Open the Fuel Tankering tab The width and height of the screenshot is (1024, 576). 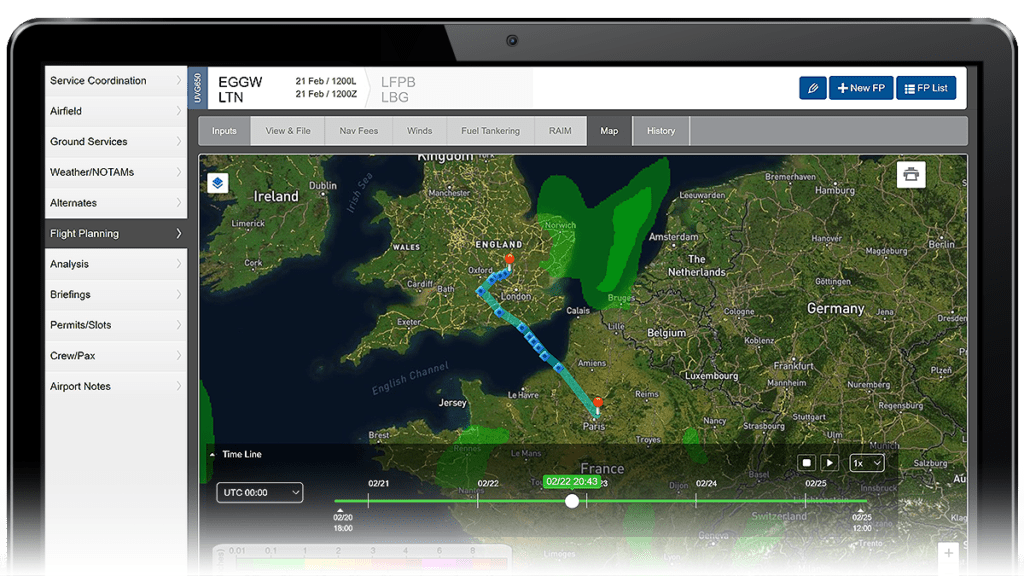click(490, 131)
